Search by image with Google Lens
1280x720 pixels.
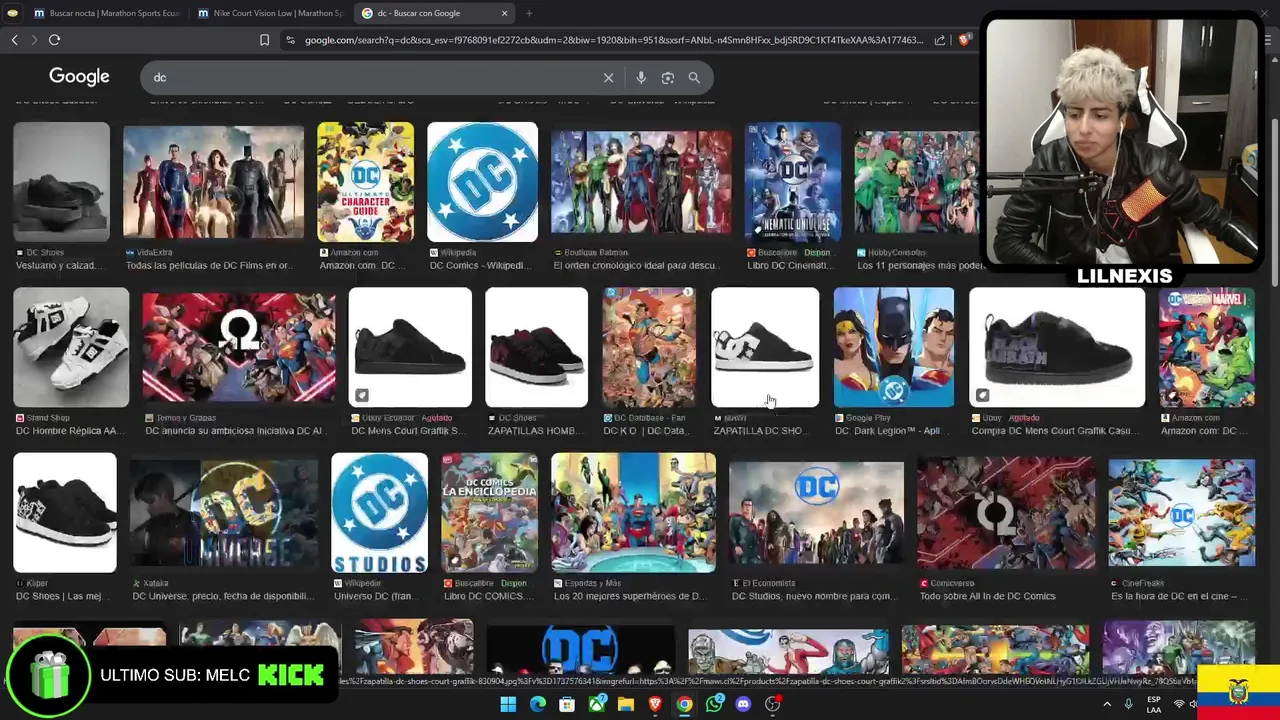(667, 77)
